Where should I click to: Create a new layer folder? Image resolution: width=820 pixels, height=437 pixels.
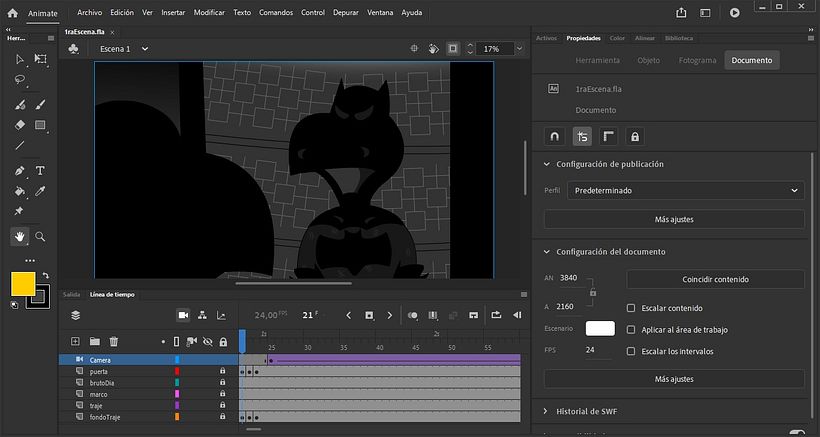[x=95, y=341]
